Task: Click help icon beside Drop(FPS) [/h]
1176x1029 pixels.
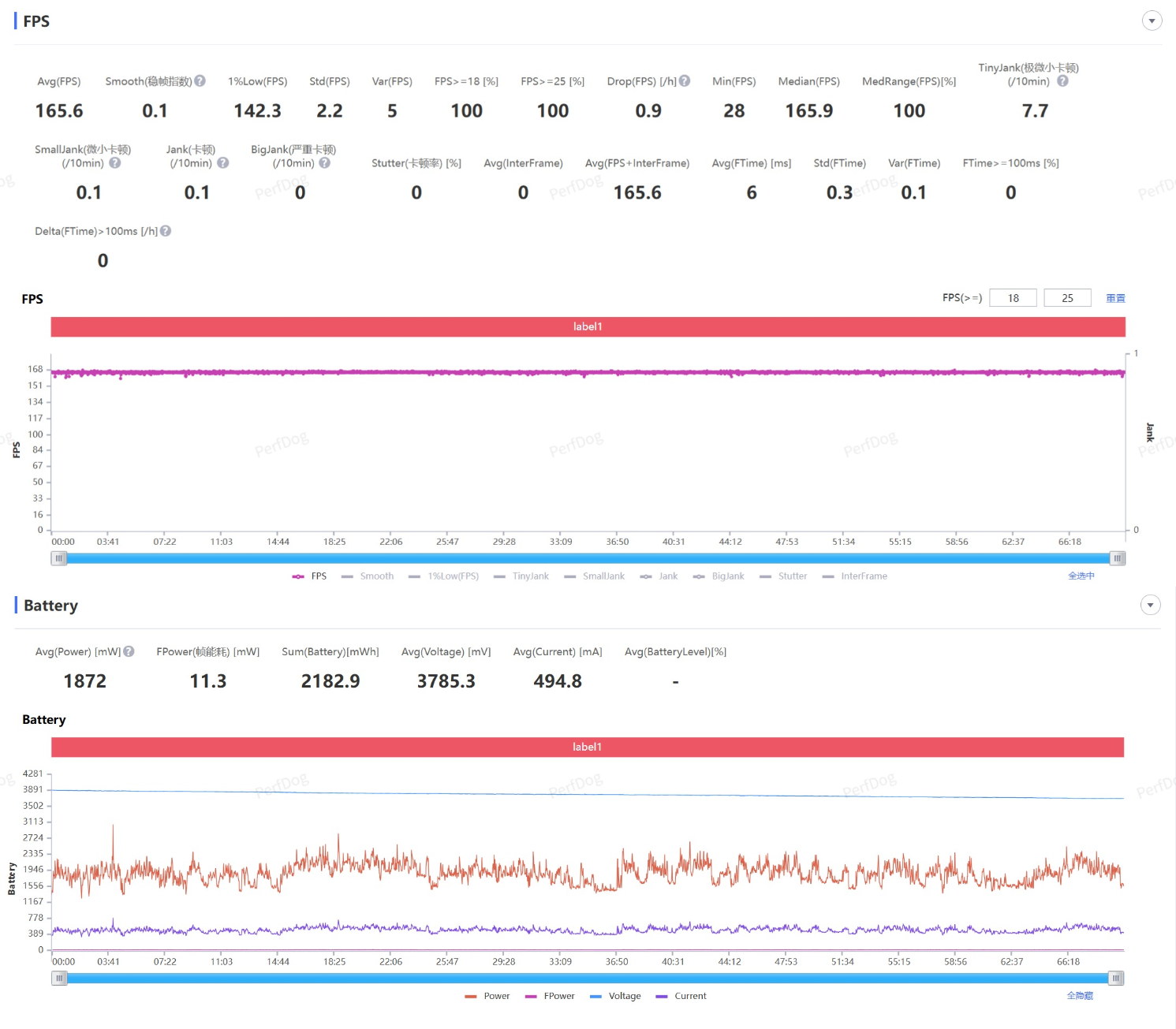Action: point(685,80)
